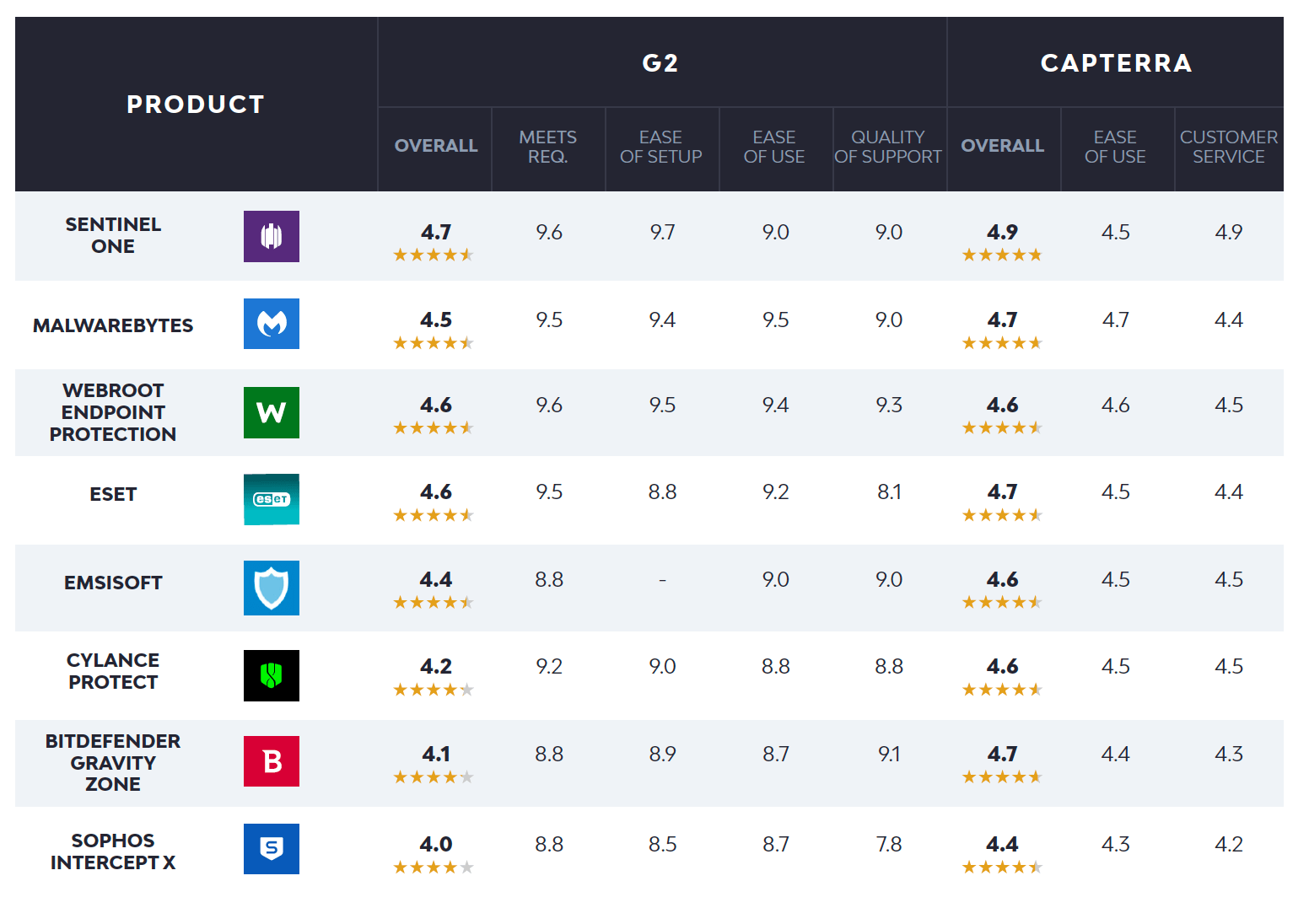The width and height of the screenshot is (1309, 924).
Task: Click the Bitdefender Gravity Zone product name
Action: click(x=113, y=762)
